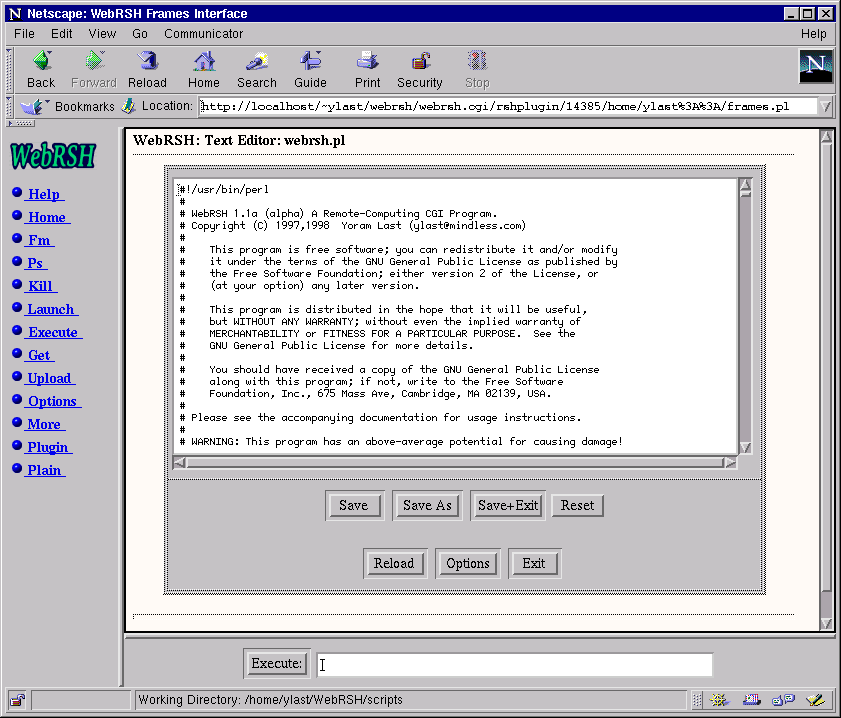Go back using the Back toolbar icon
The height and width of the screenshot is (718, 841).
click(x=41, y=69)
